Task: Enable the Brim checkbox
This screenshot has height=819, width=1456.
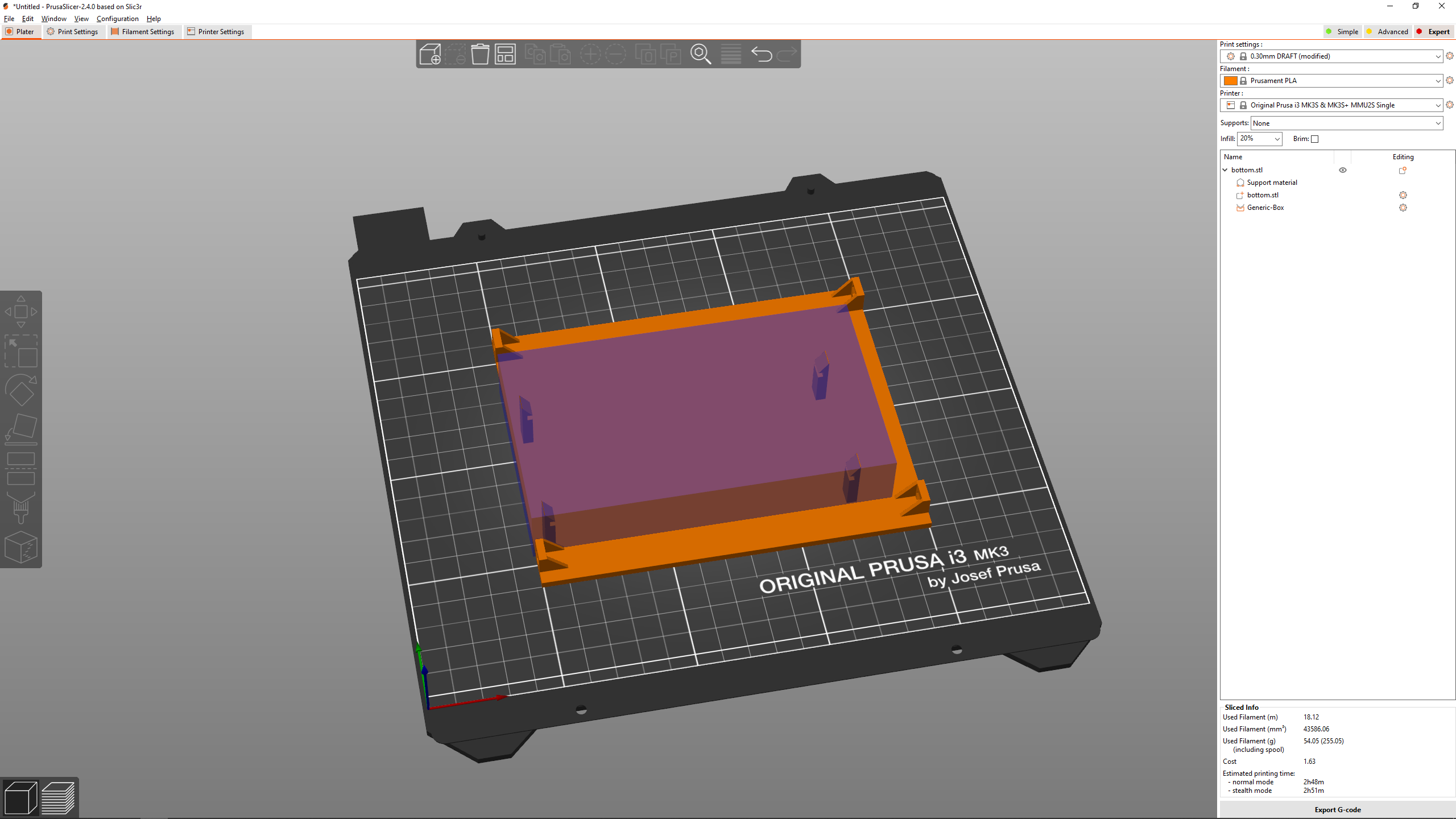Action: [1314, 139]
